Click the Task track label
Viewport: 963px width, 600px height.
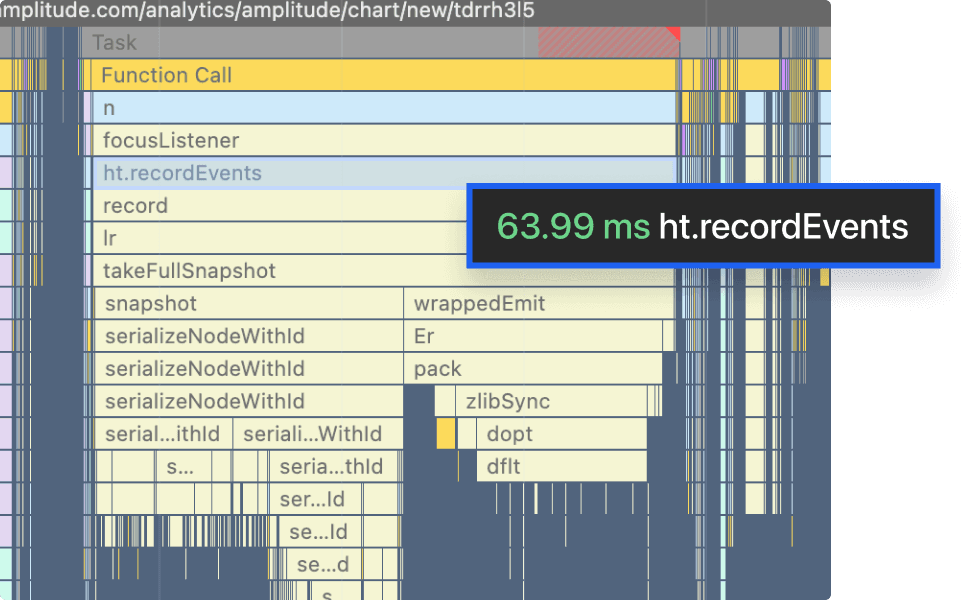113,43
